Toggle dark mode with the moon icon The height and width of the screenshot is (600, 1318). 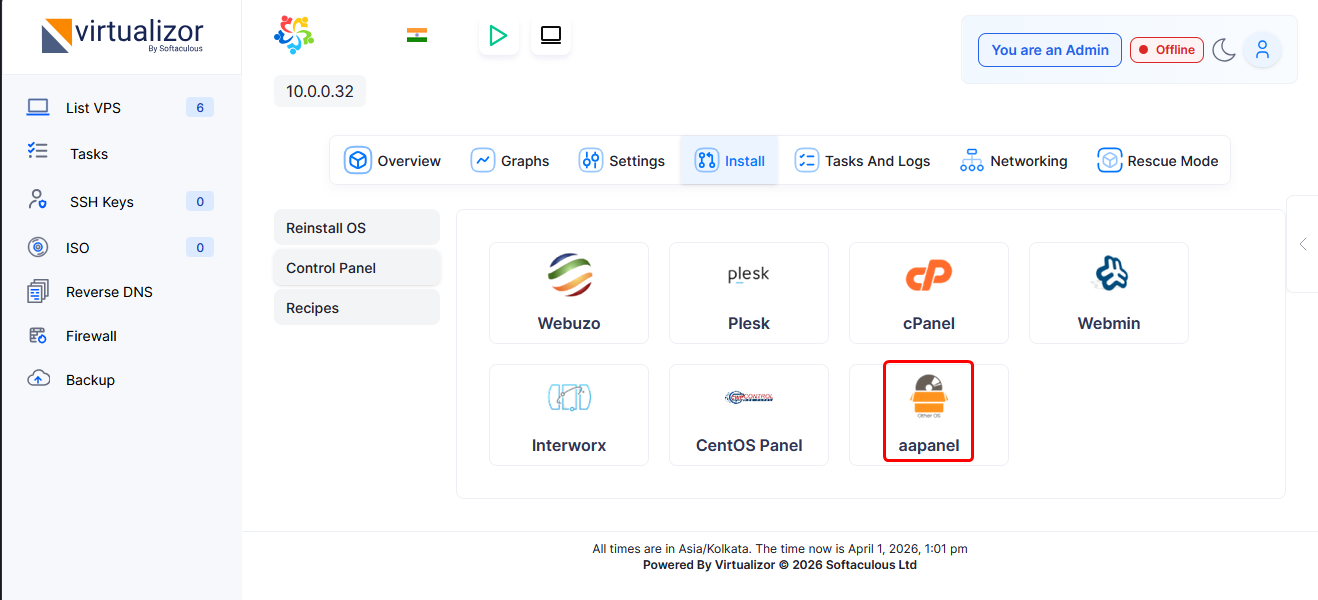click(x=1224, y=50)
